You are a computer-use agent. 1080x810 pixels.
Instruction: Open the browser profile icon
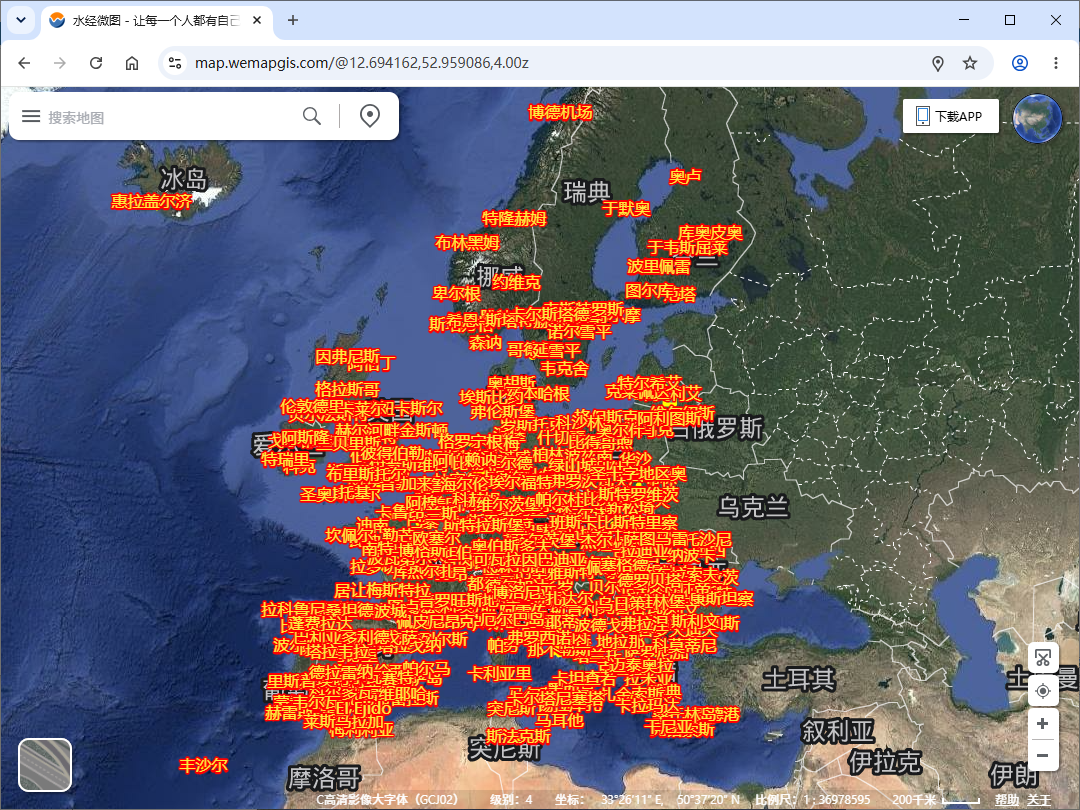1019,63
